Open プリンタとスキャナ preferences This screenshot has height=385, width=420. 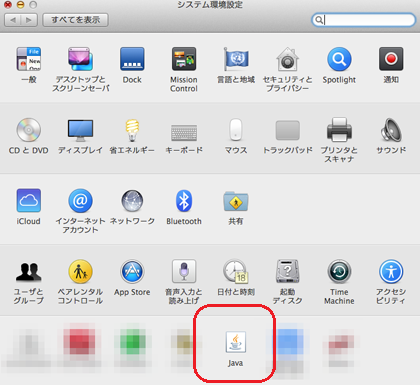click(339, 130)
